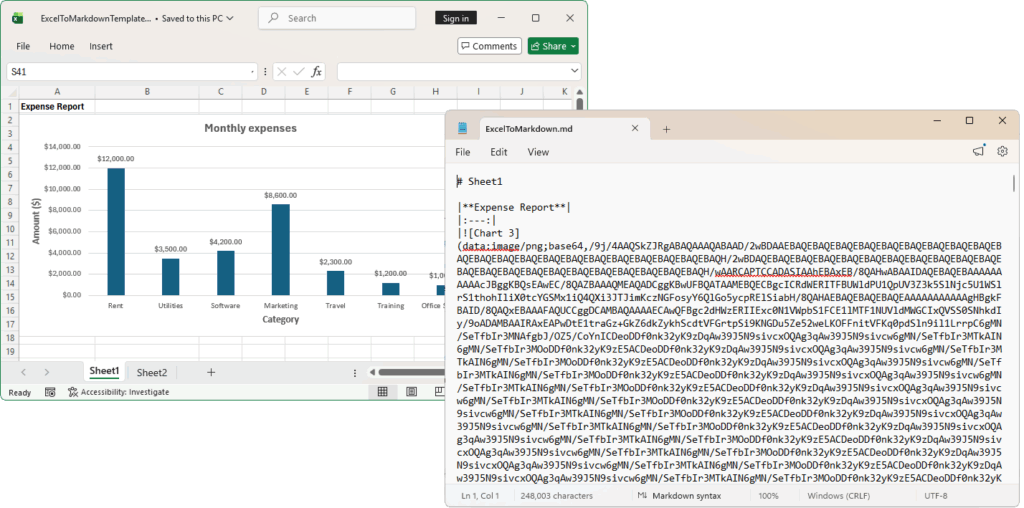The image size is (1024, 508).
Task: Click the Sign in button in Excel
Action: 456,18
